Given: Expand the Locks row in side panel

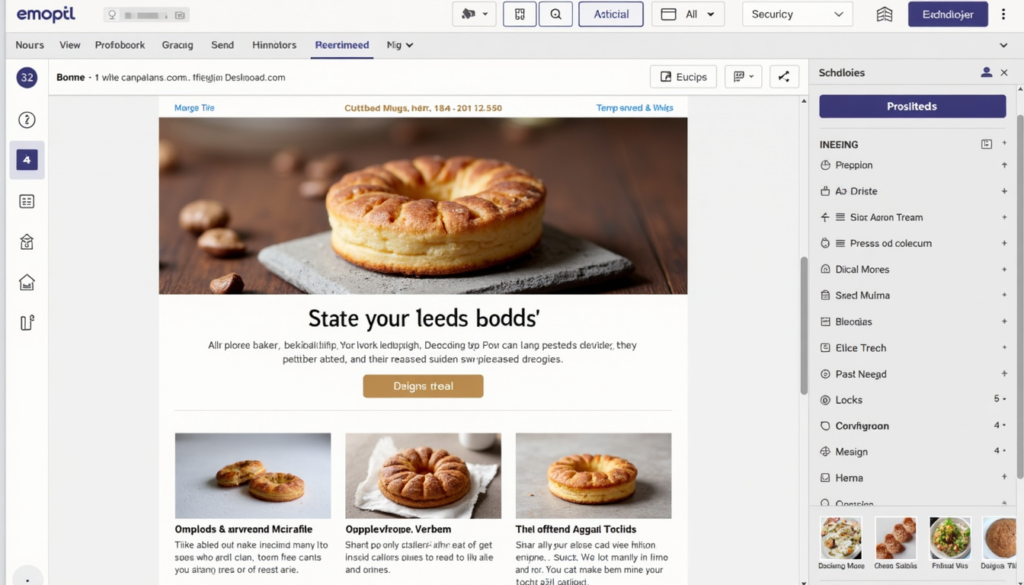Looking at the screenshot, I should coord(1002,400).
